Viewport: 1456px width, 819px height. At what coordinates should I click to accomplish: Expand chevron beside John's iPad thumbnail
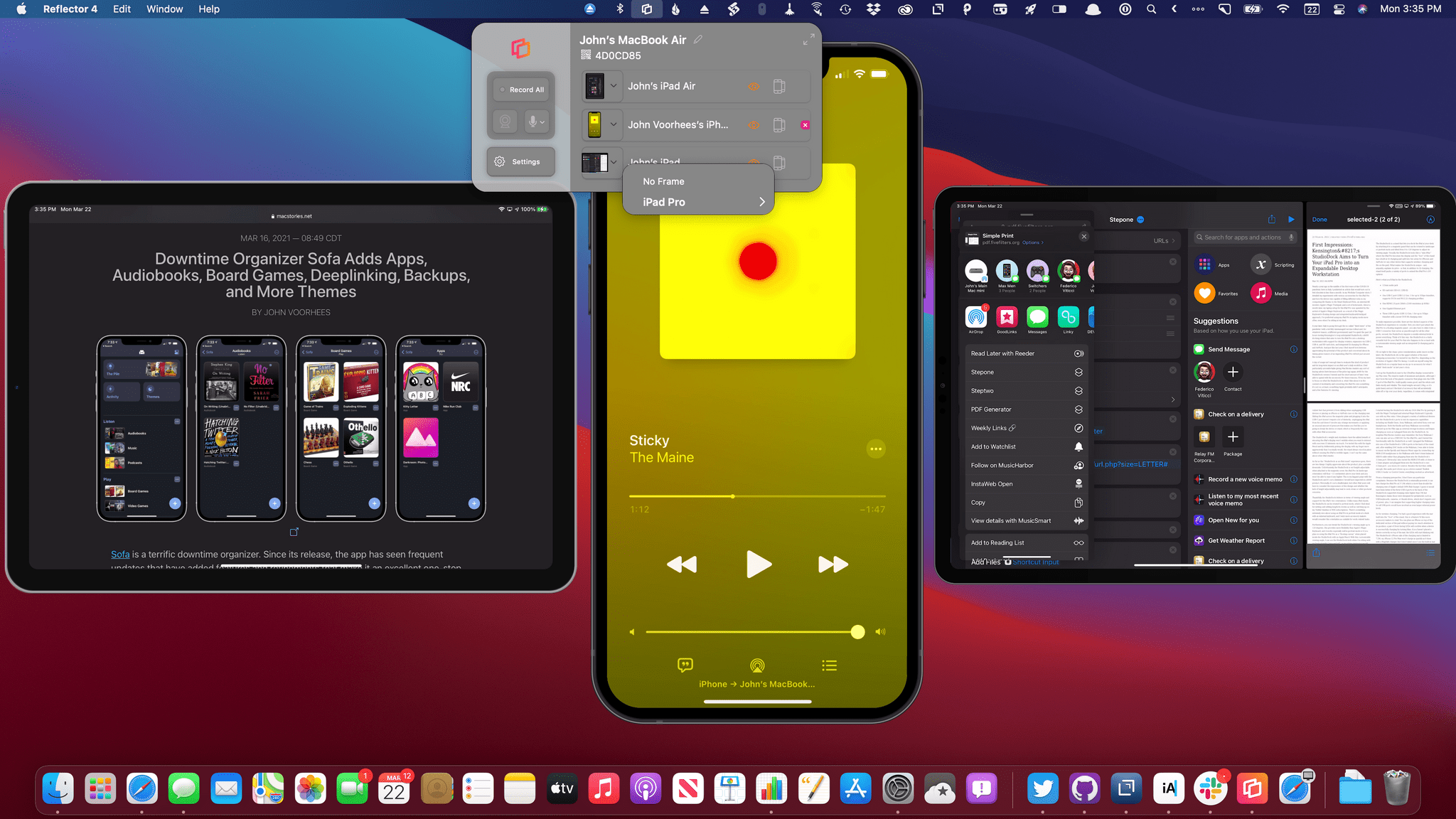pyautogui.click(x=614, y=162)
